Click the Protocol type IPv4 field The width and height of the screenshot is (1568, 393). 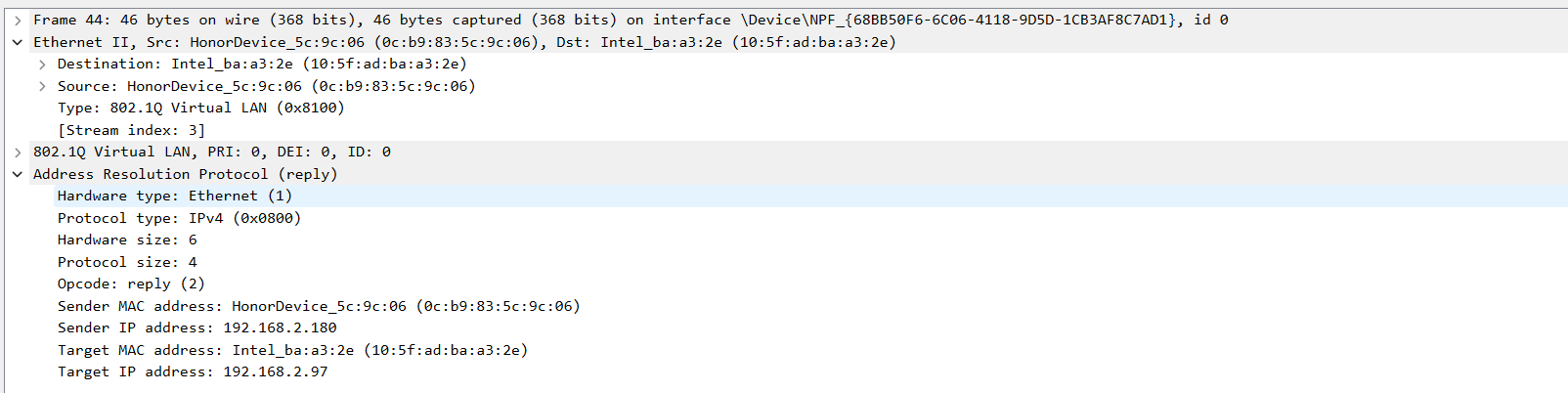pos(179,218)
